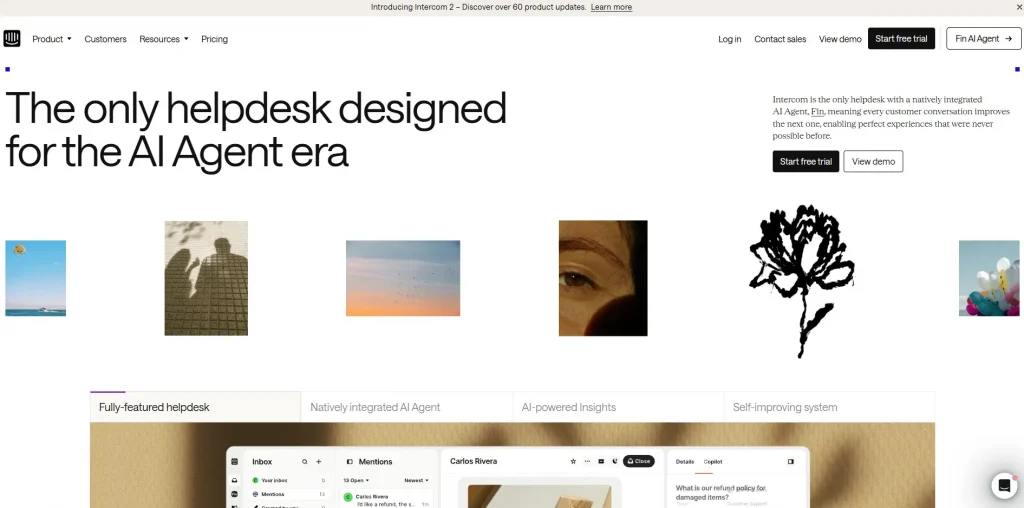Click the top icon in the mockup rail
This screenshot has width=1024, height=508.
[x=234, y=462]
